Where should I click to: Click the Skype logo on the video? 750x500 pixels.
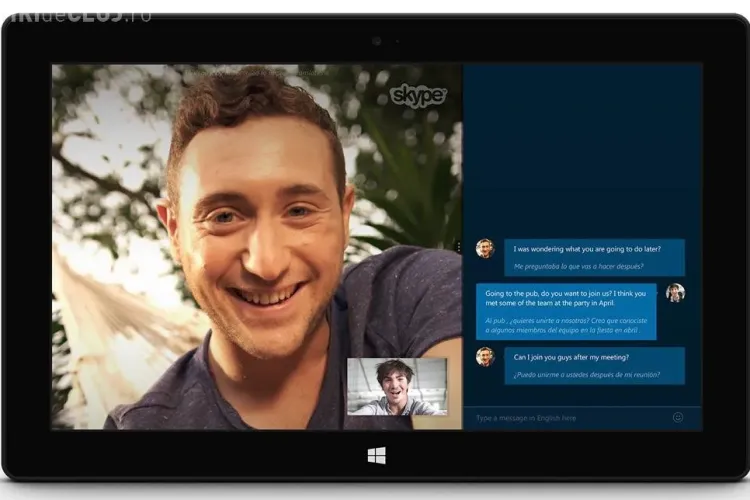(417, 95)
